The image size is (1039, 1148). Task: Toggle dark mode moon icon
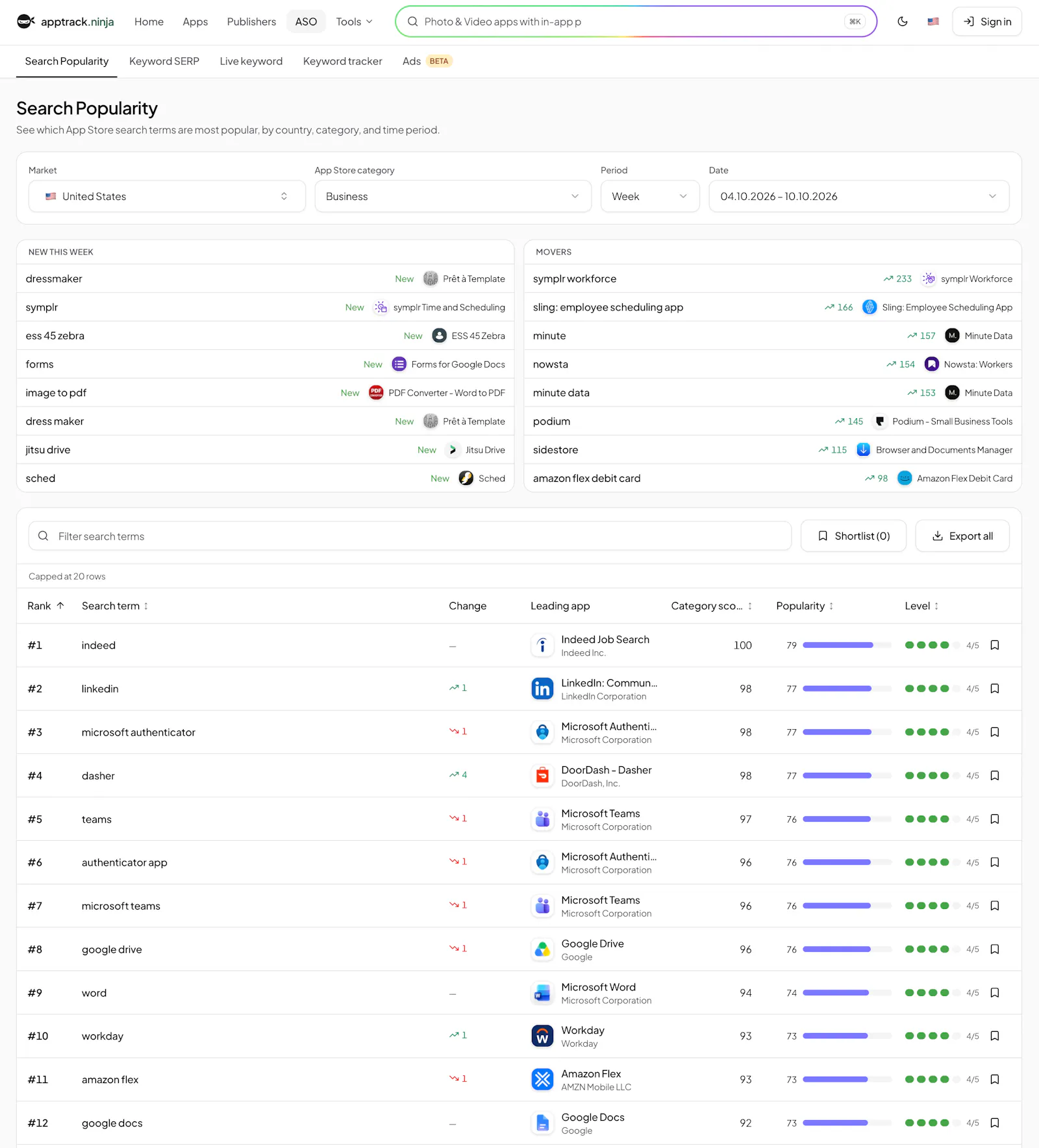[902, 21]
